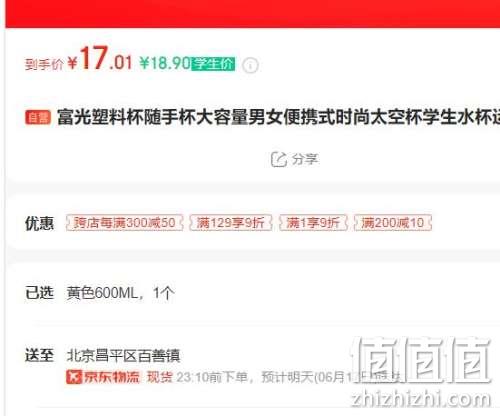500x416 pixels.
Task: Open the 富光塑料杯 product title
Action: point(278,117)
